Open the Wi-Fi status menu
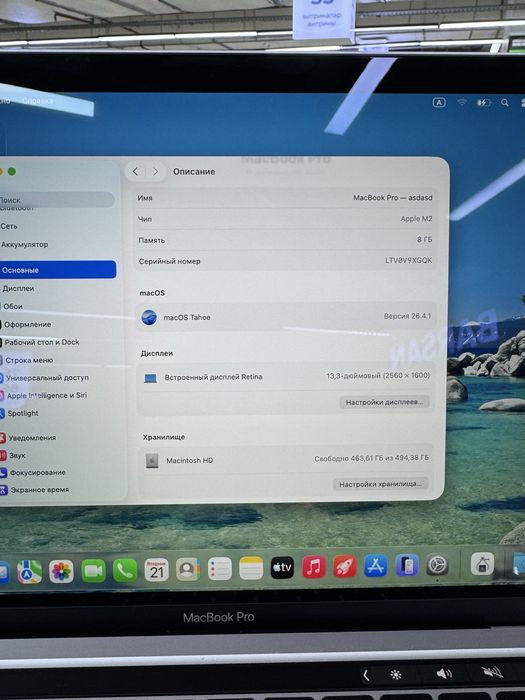Viewport: 525px width, 700px height. (462, 103)
